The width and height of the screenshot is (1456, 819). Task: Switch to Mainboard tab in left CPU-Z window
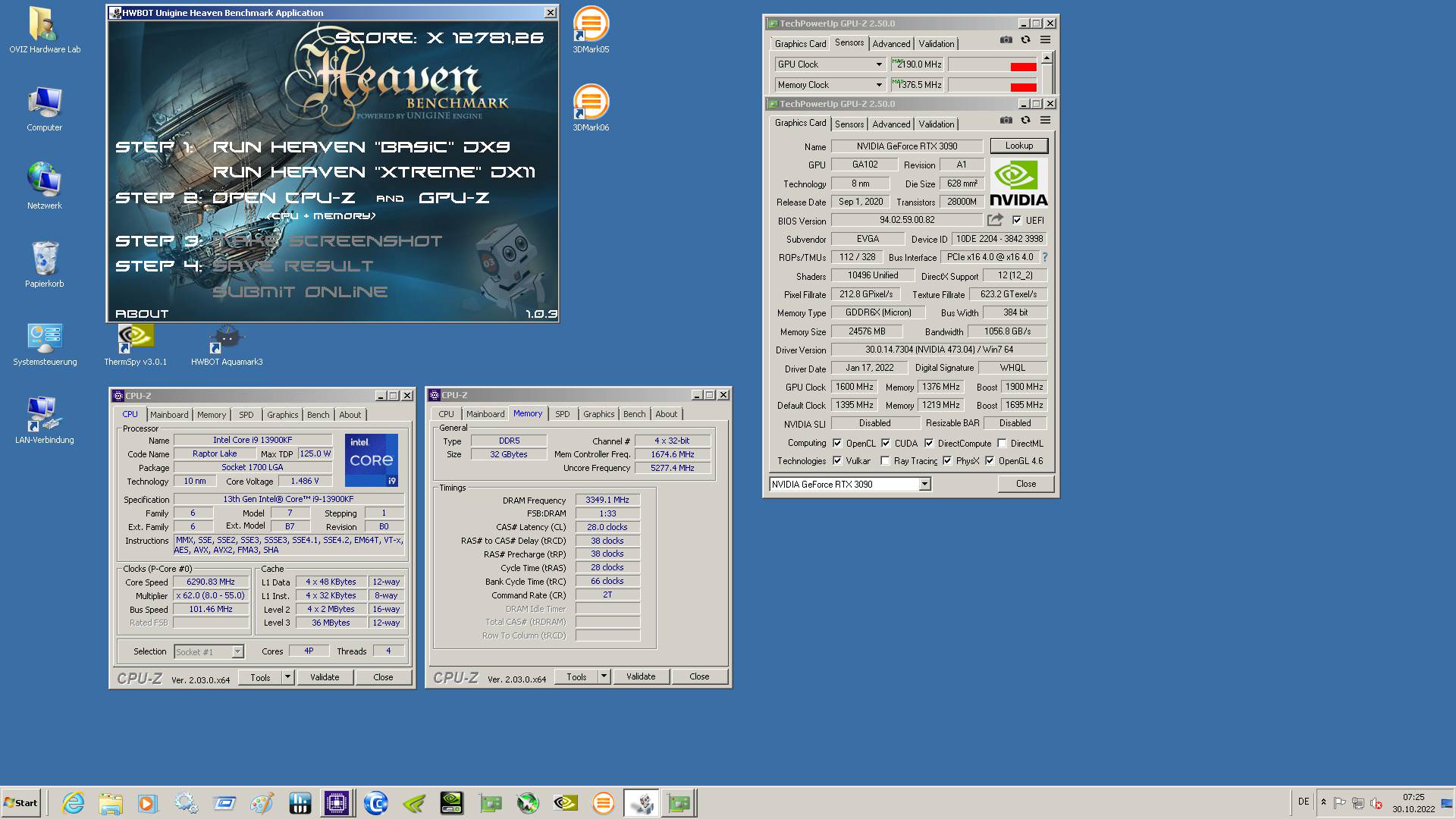pyautogui.click(x=168, y=415)
